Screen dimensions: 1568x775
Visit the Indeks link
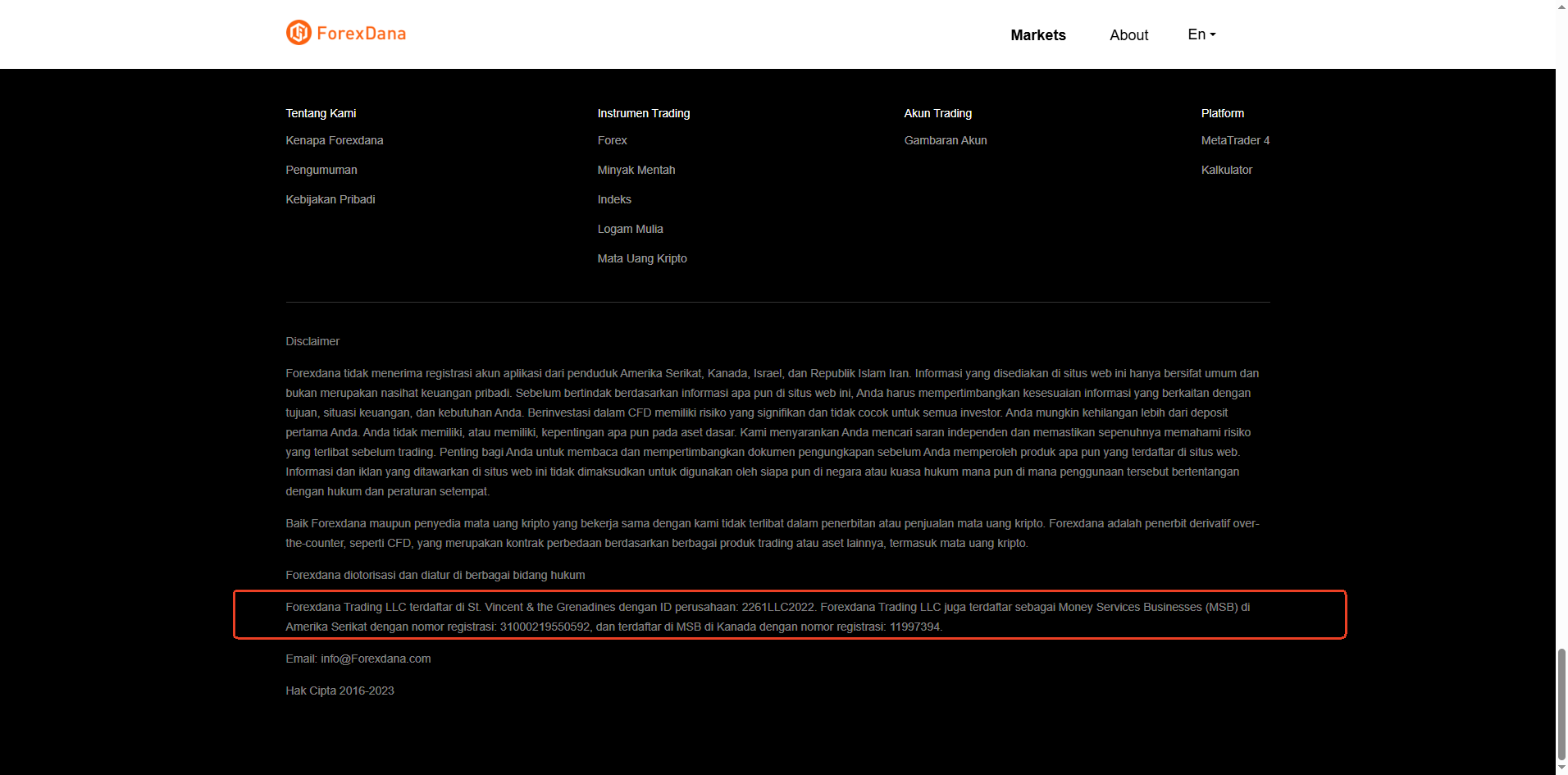pos(614,199)
